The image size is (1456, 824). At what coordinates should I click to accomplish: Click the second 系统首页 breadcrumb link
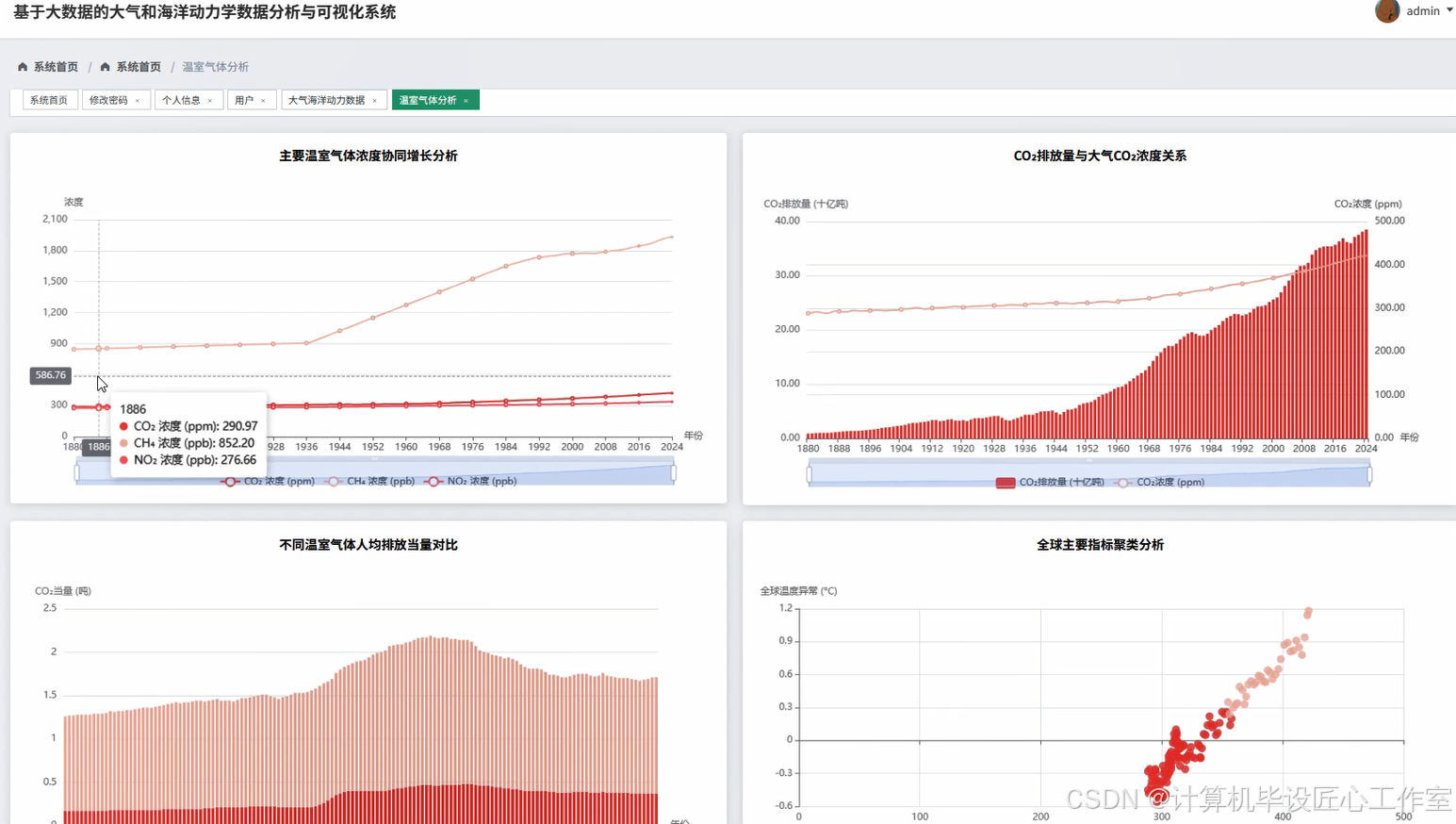pyautogui.click(x=139, y=67)
